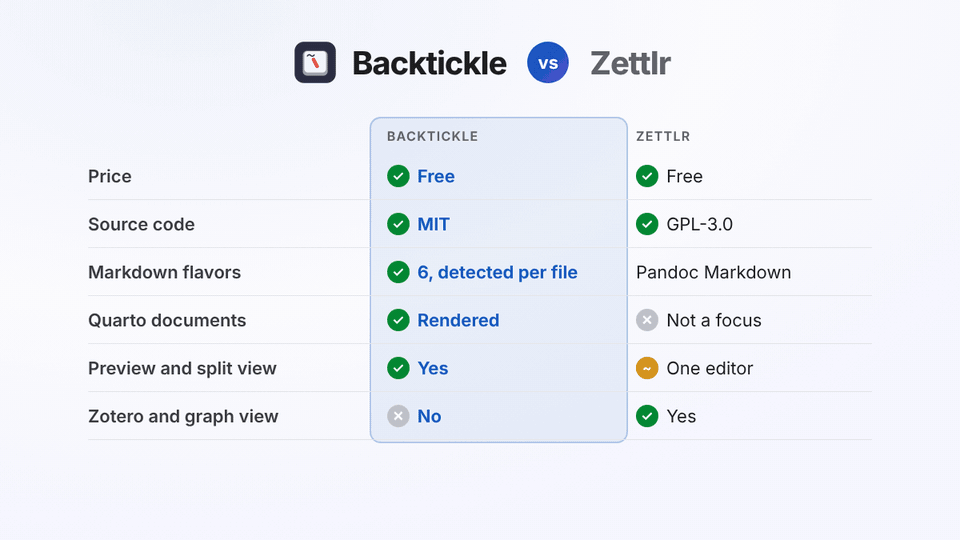
Task: Click the Zettlr title text
Action: (630, 63)
